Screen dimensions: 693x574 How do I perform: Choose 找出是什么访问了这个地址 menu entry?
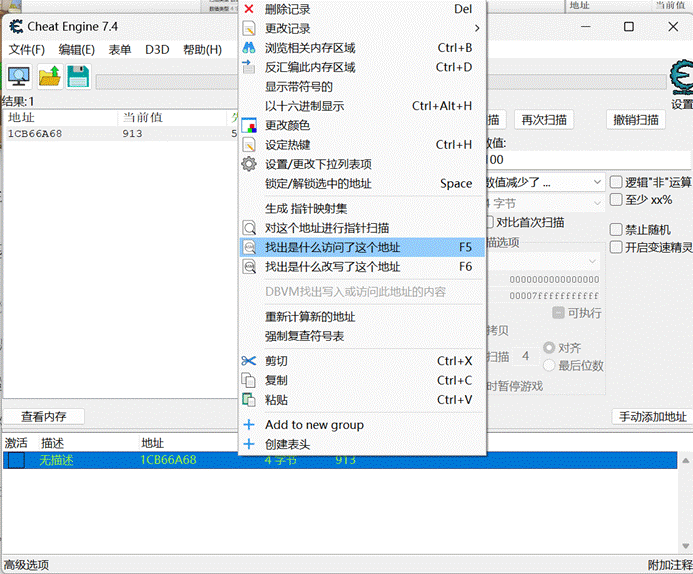[x=362, y=247]
